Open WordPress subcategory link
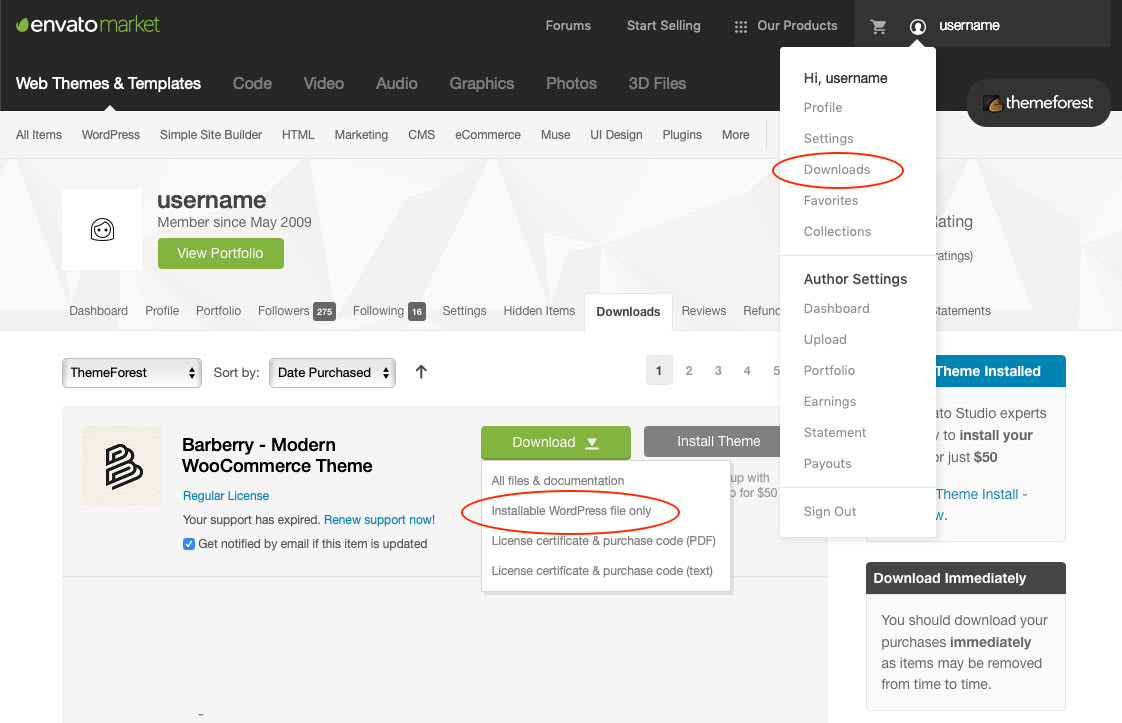1122x723 pixels. pos(111,135)
